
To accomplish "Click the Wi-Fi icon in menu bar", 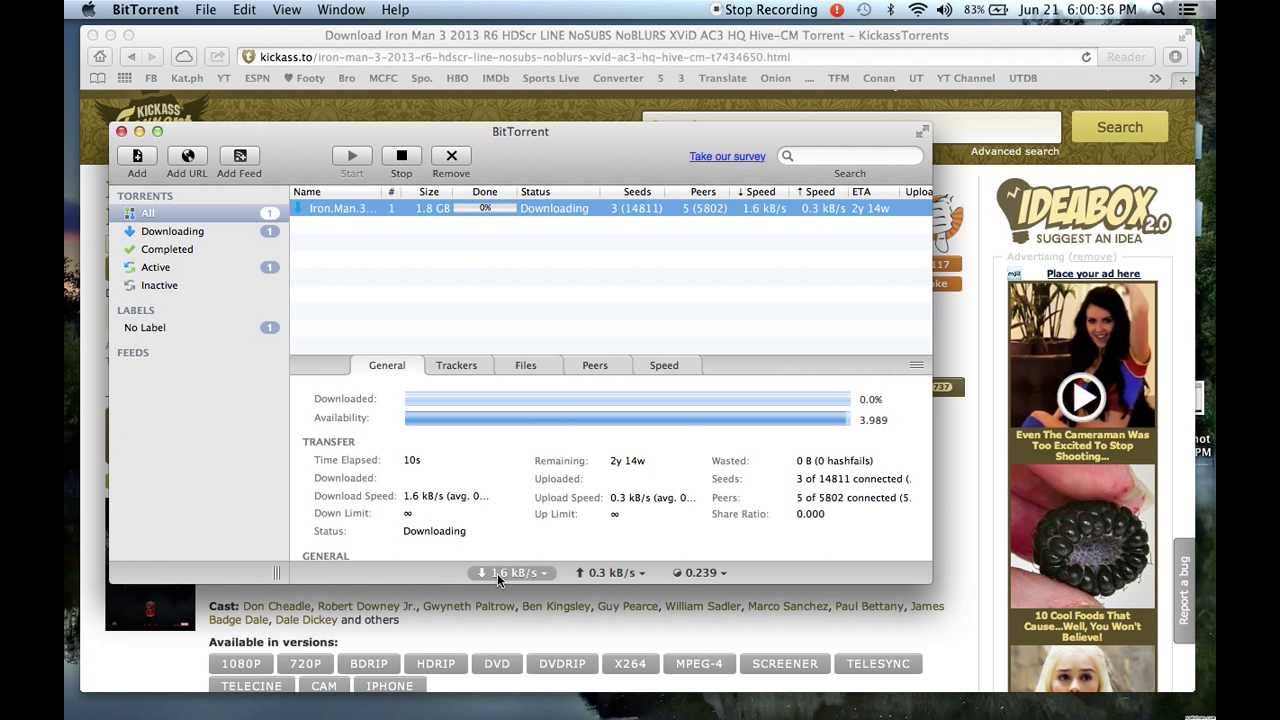I will coord(917,10).
